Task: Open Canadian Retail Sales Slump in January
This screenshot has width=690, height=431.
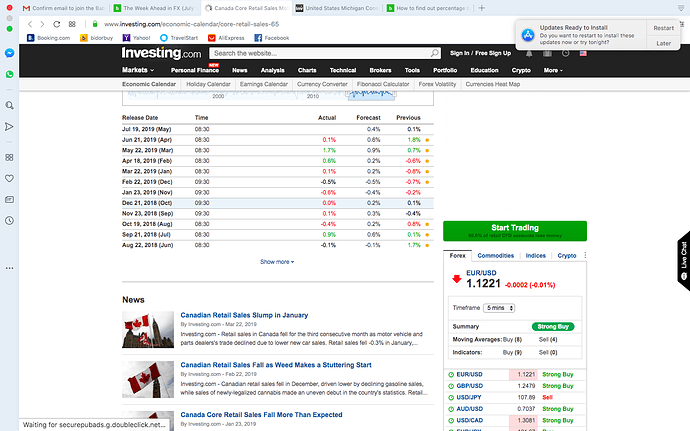Action: (244, 315)
